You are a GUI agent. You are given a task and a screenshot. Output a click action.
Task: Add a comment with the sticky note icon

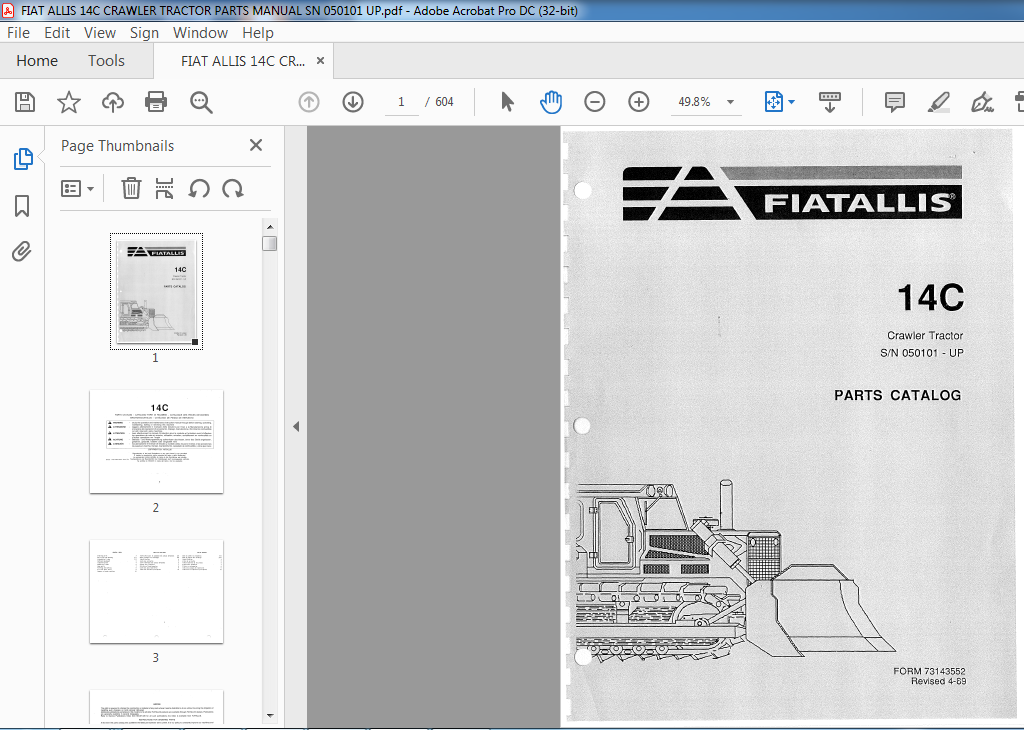coord(895,102)
